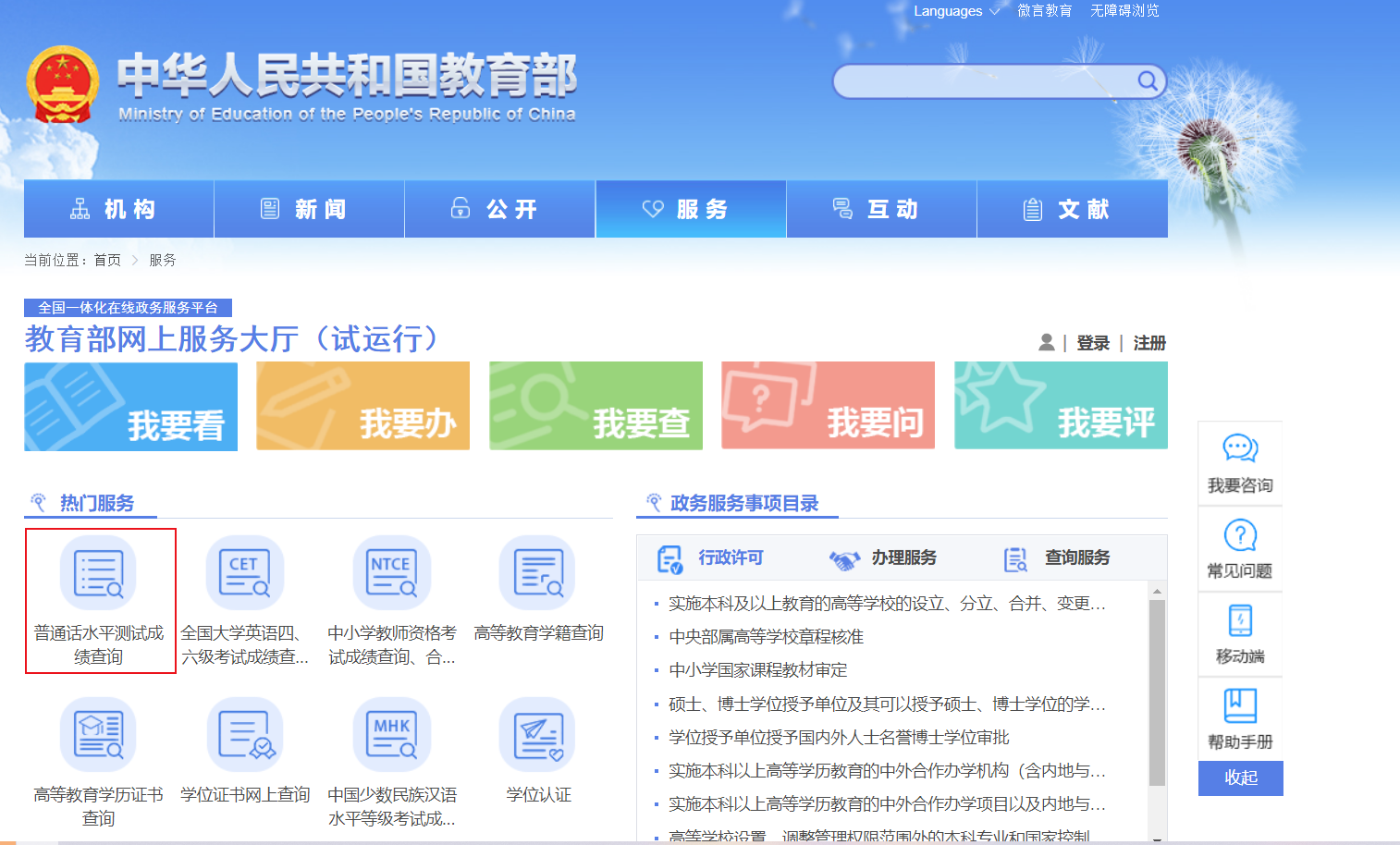Open 硕士、博士学位授予单位 list item
Screen dimensions: 1400x845
[x=887, y=704]
